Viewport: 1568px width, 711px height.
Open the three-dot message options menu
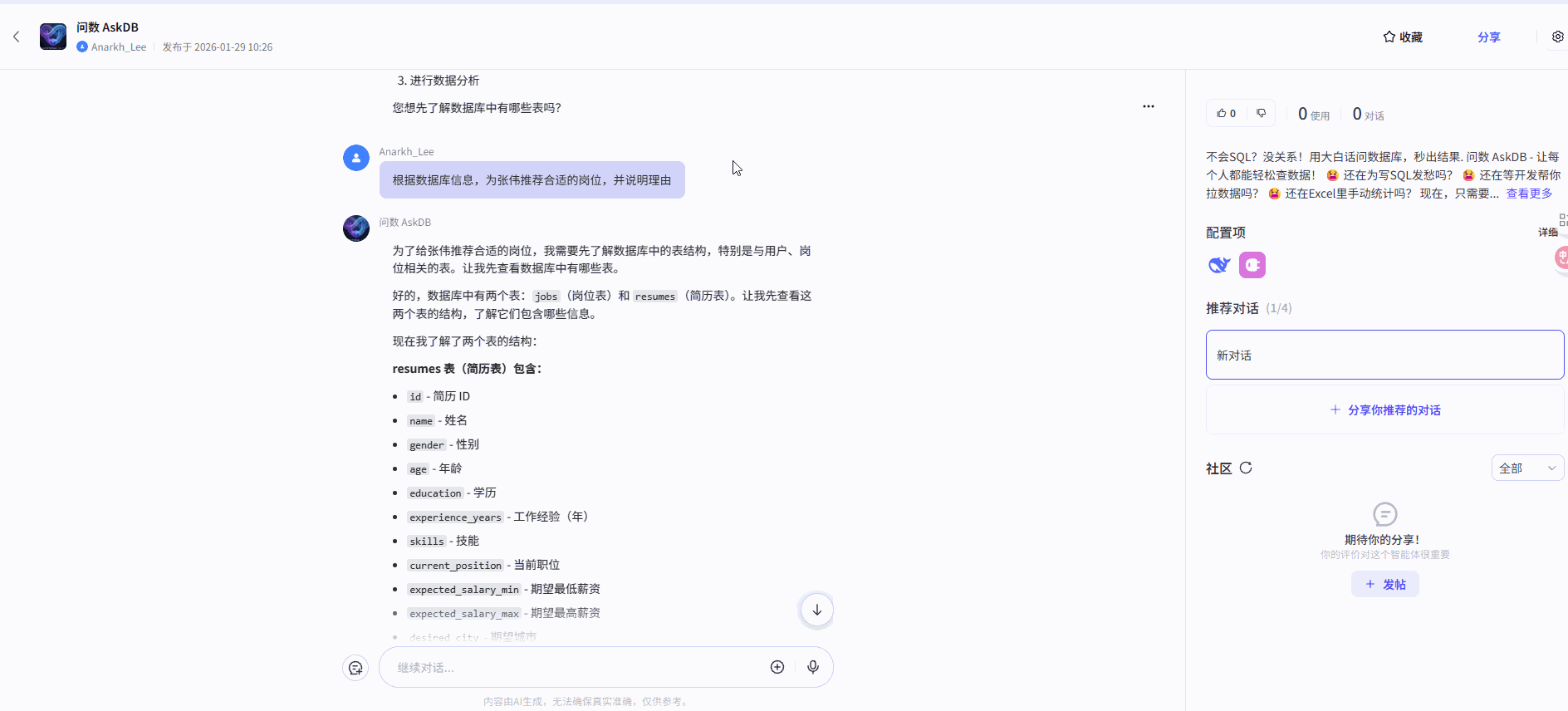tap(1149, 106)
